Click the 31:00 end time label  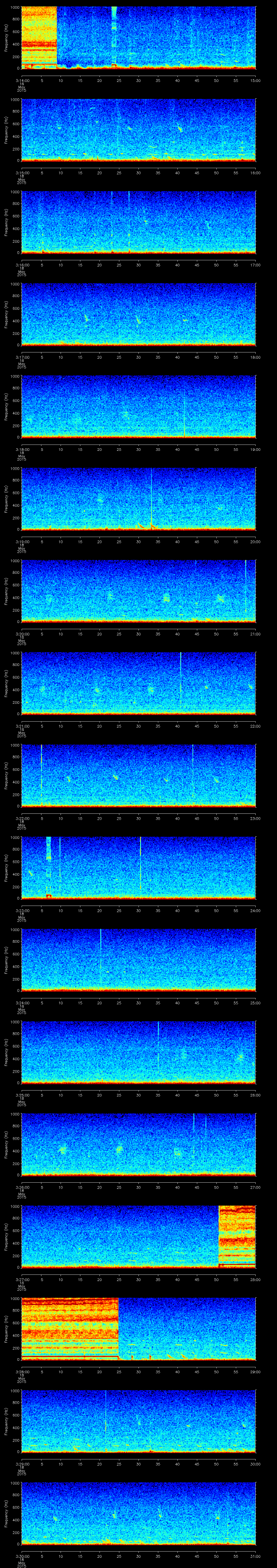coord(255,1556)
